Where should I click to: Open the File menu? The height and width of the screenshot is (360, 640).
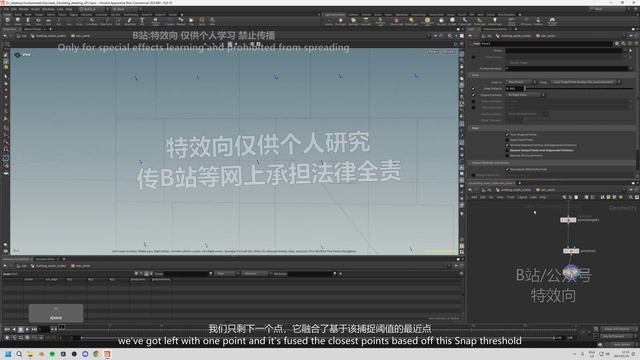pos(6,9)
